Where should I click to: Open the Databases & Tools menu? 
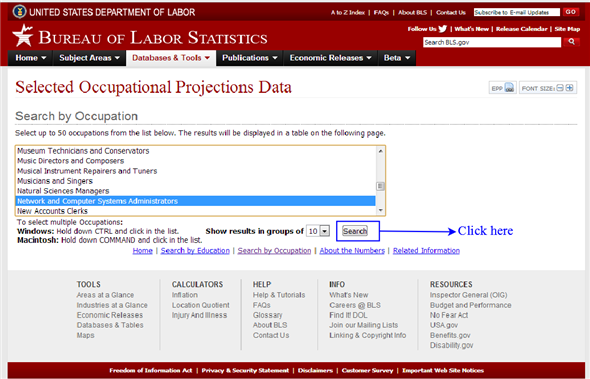pyautogui.click(x=171, y=58)
